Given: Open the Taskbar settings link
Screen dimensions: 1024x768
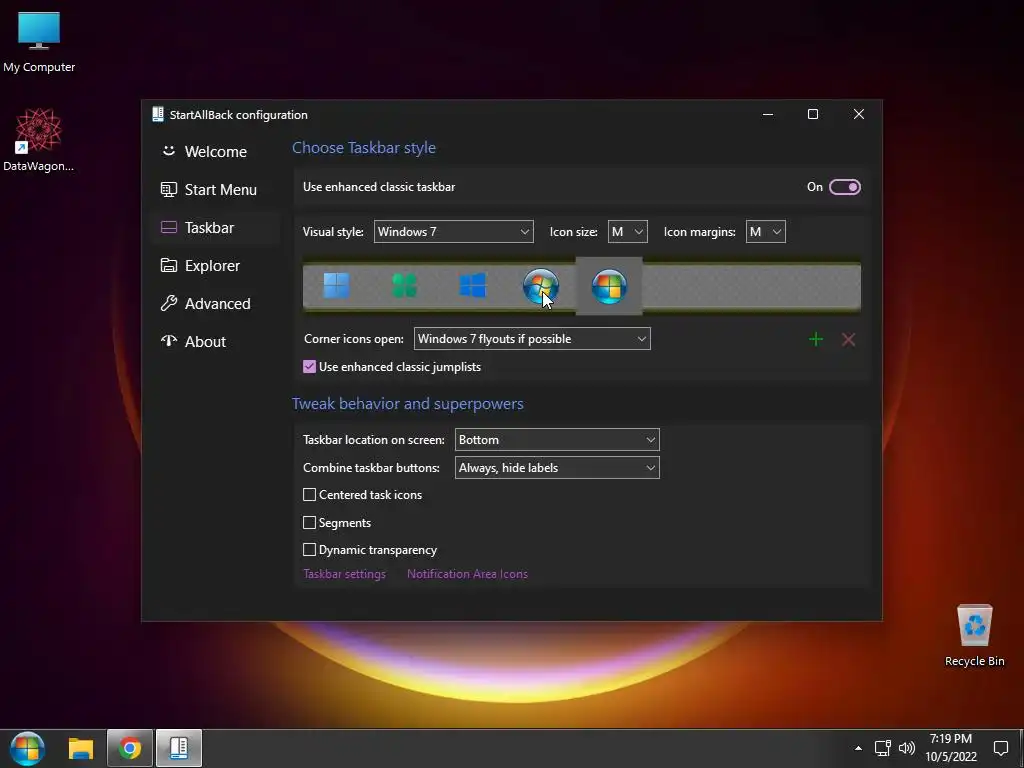Looking at the screenshot, I should (x=344, y=574).
